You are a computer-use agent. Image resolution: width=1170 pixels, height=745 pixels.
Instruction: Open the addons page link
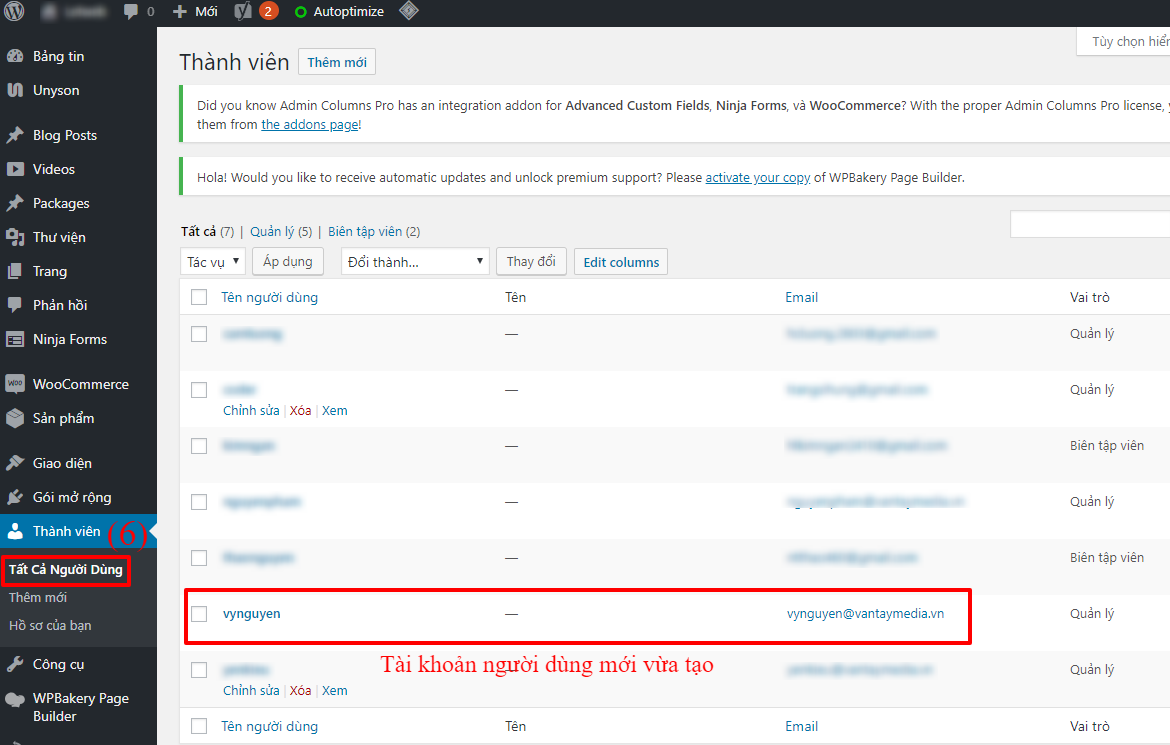[310, 125]
